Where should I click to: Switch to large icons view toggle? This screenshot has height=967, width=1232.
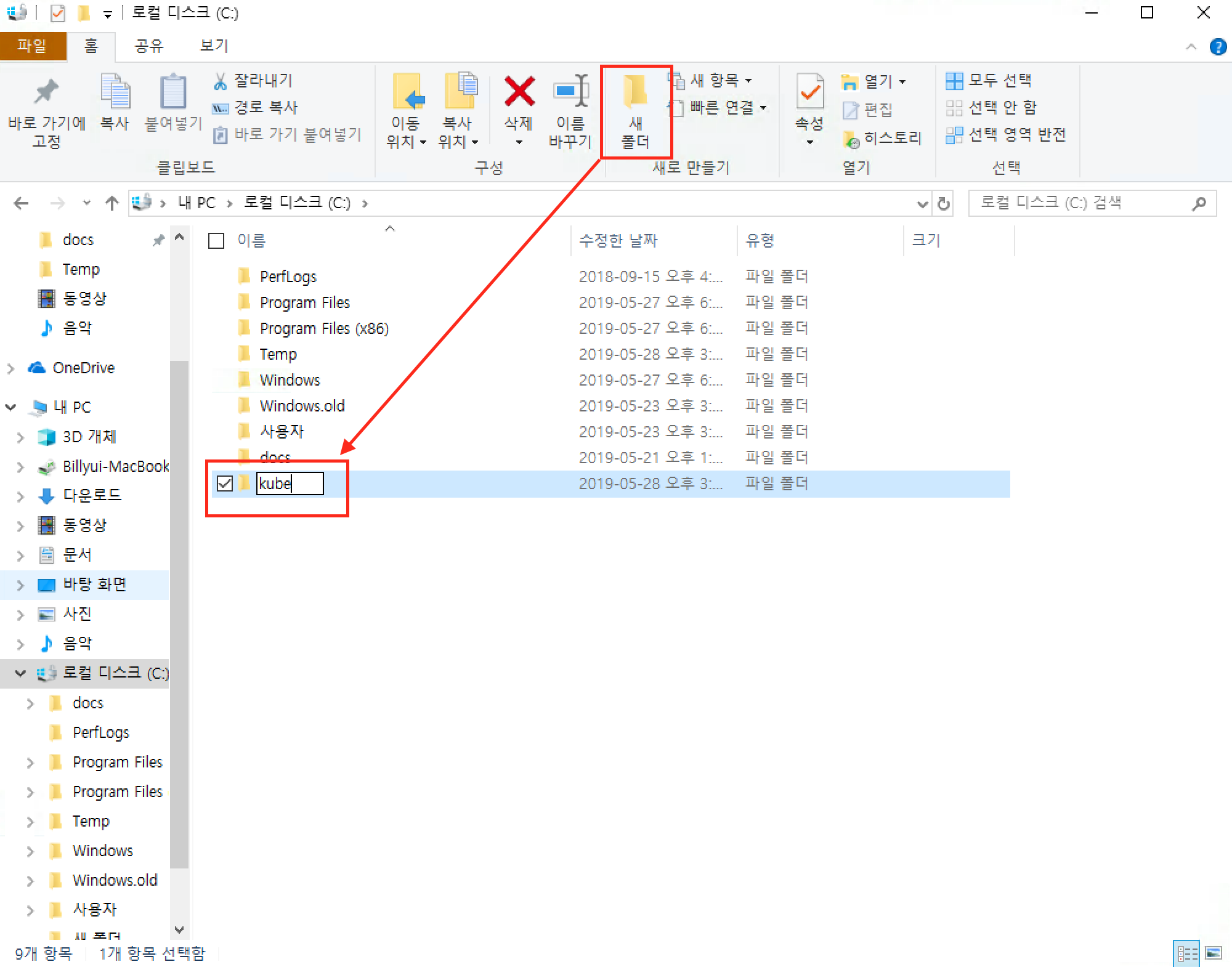coord(1214,953)
